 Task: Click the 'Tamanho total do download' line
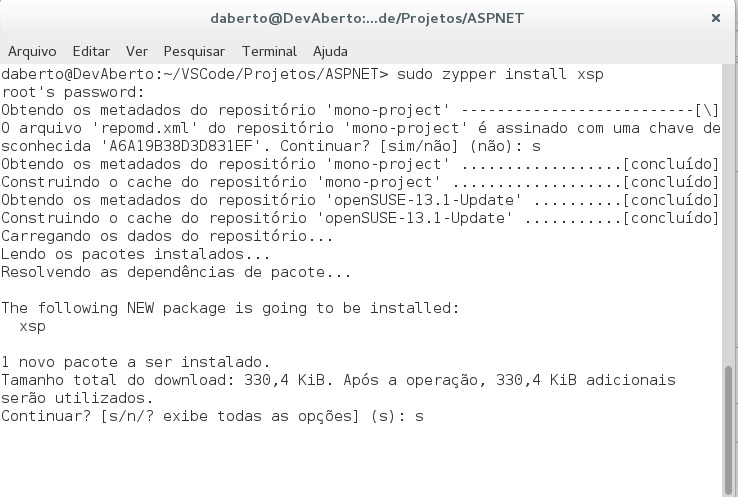point(338,380)
